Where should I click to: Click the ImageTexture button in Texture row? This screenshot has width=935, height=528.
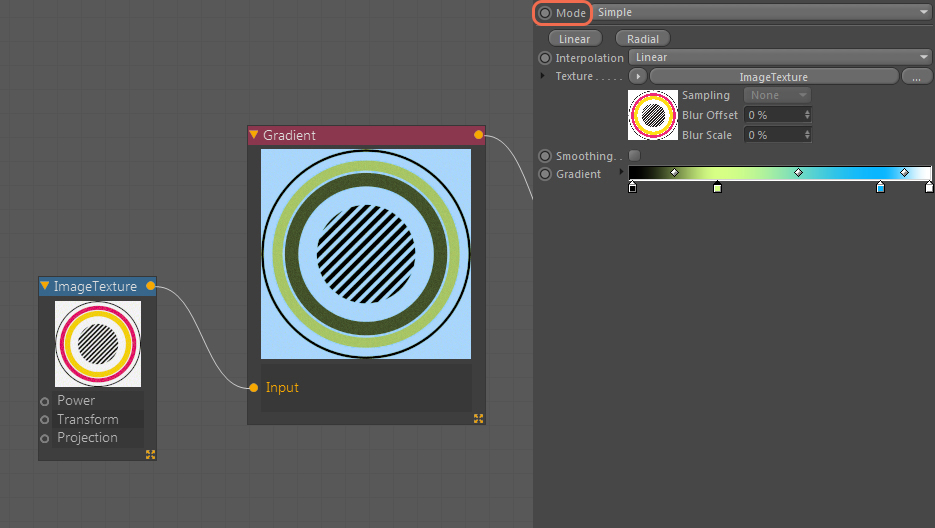click(x=773, y=76)
